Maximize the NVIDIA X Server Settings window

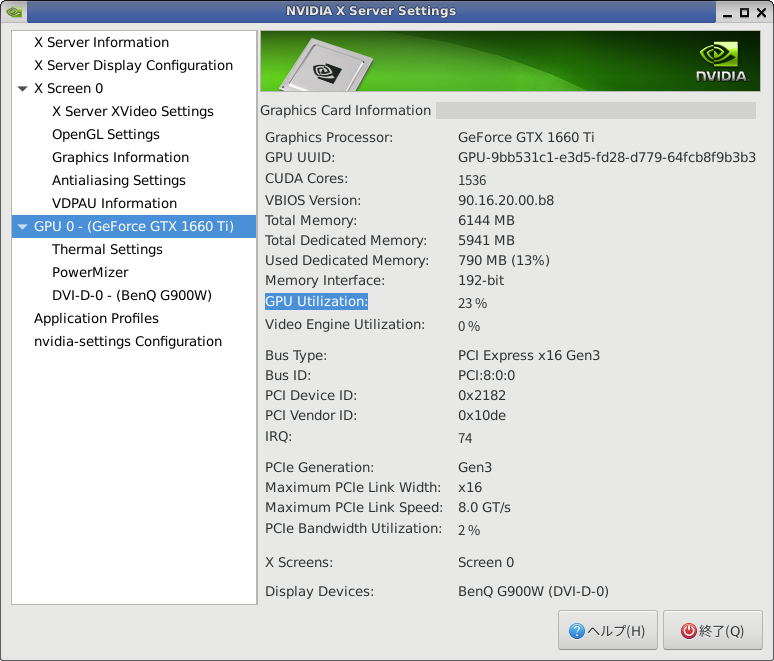pyautogui.click(x=744, y=13)
